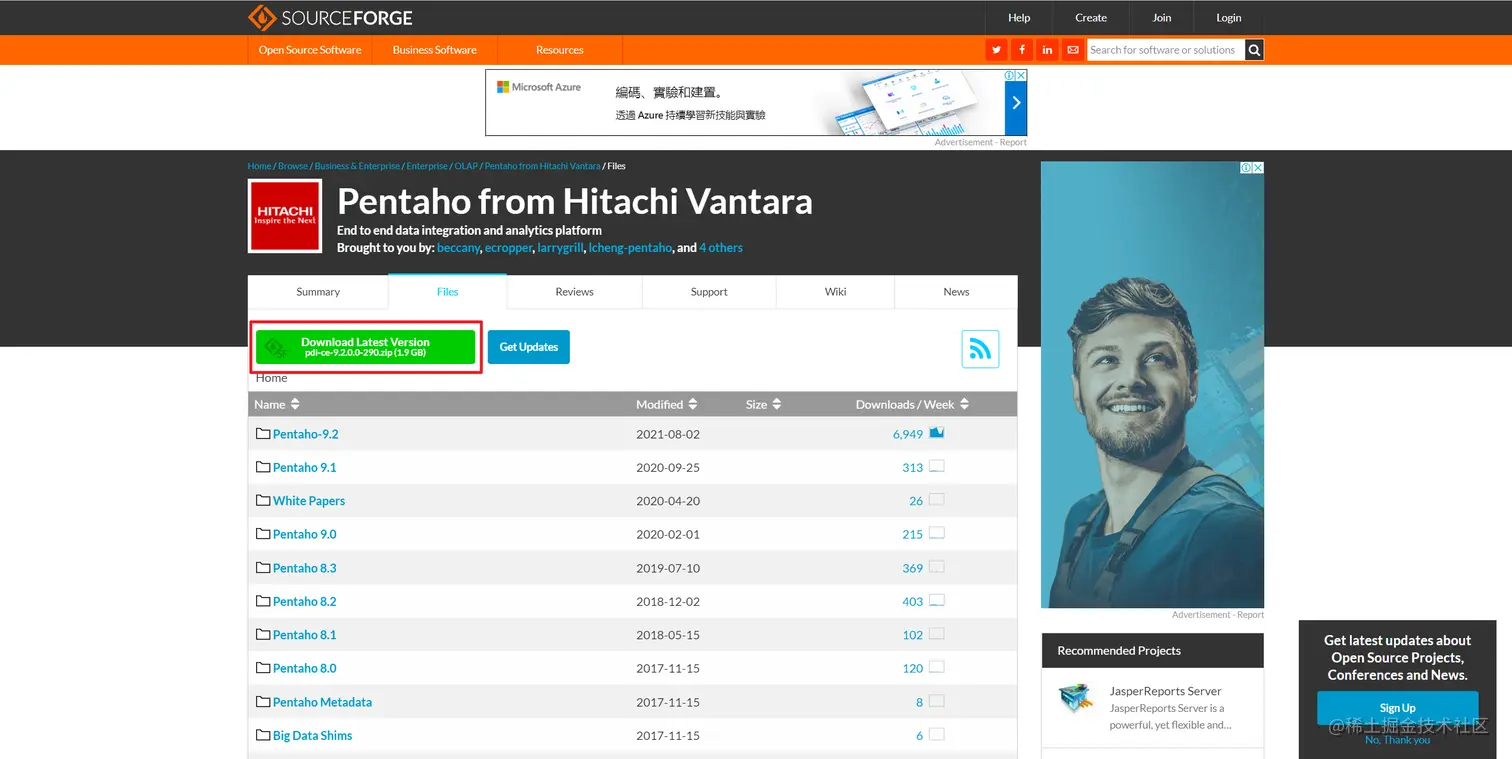1512x759 pixels.
Task: Click the Sign Up button
Action: point(1397,708)
